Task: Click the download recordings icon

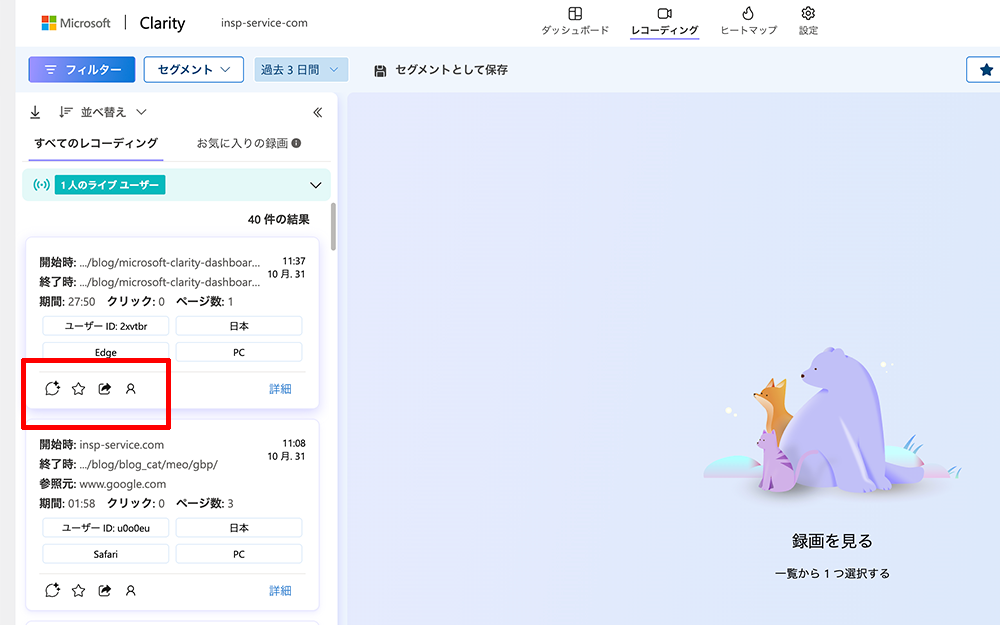Action: [x=35, y=112]
